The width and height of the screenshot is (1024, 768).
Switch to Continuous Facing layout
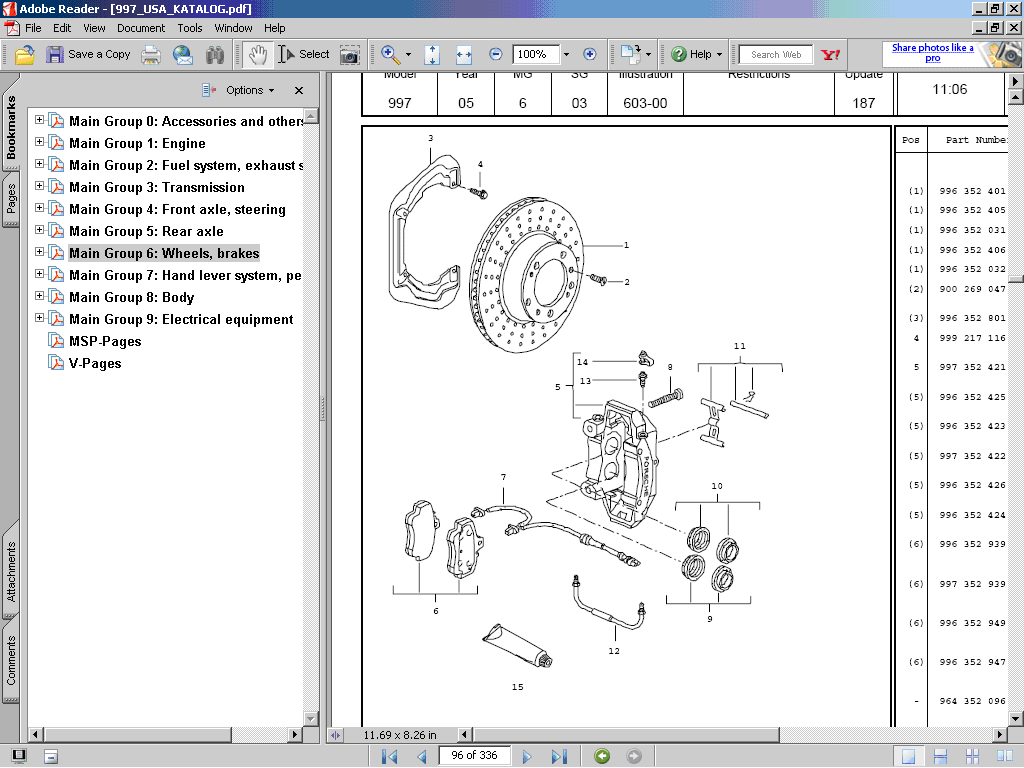click(972, 756)
